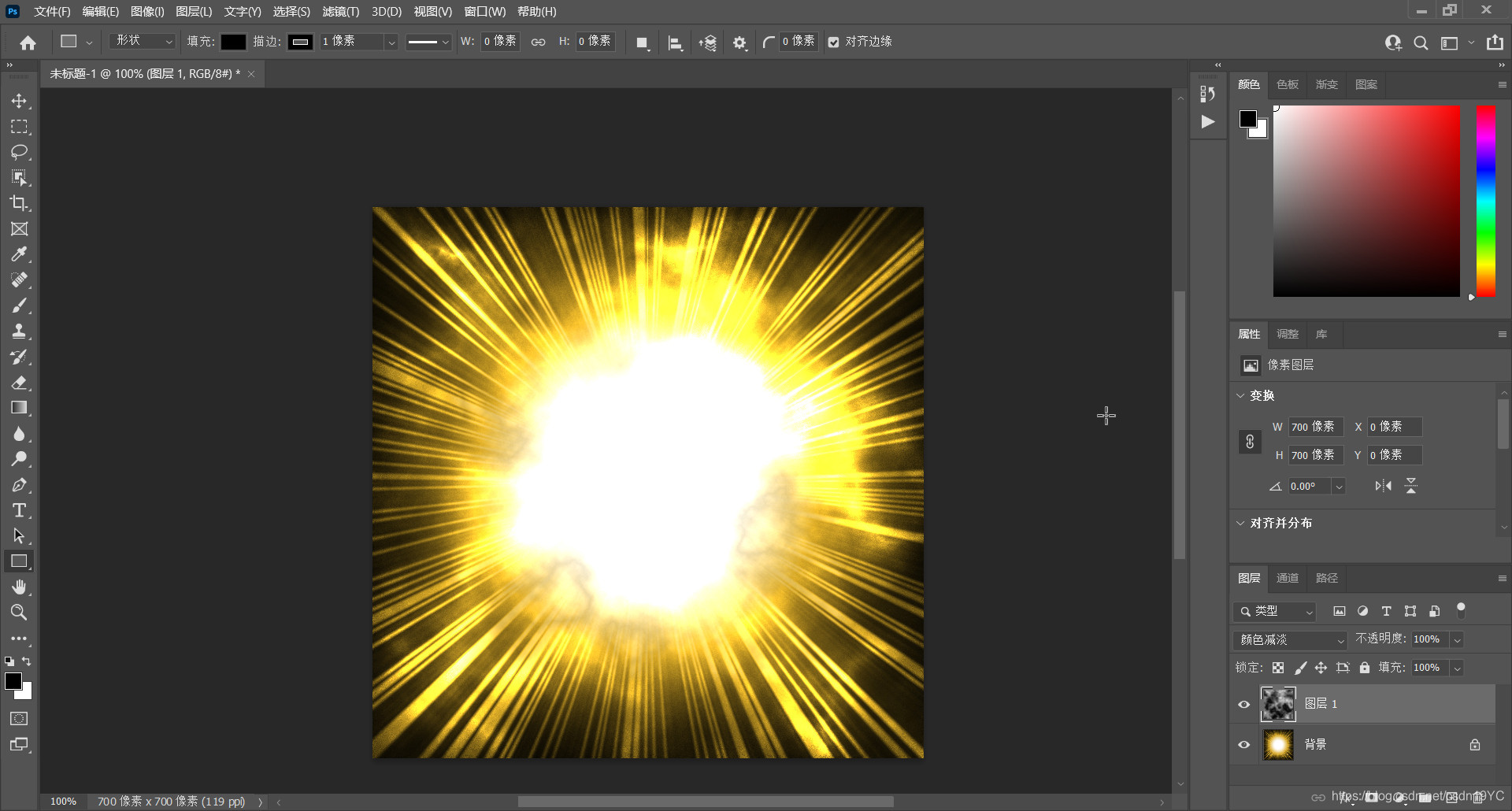Flip horizontal in Properties transform
Screen dimensions: 1512x811
(x=1383, y=486)
